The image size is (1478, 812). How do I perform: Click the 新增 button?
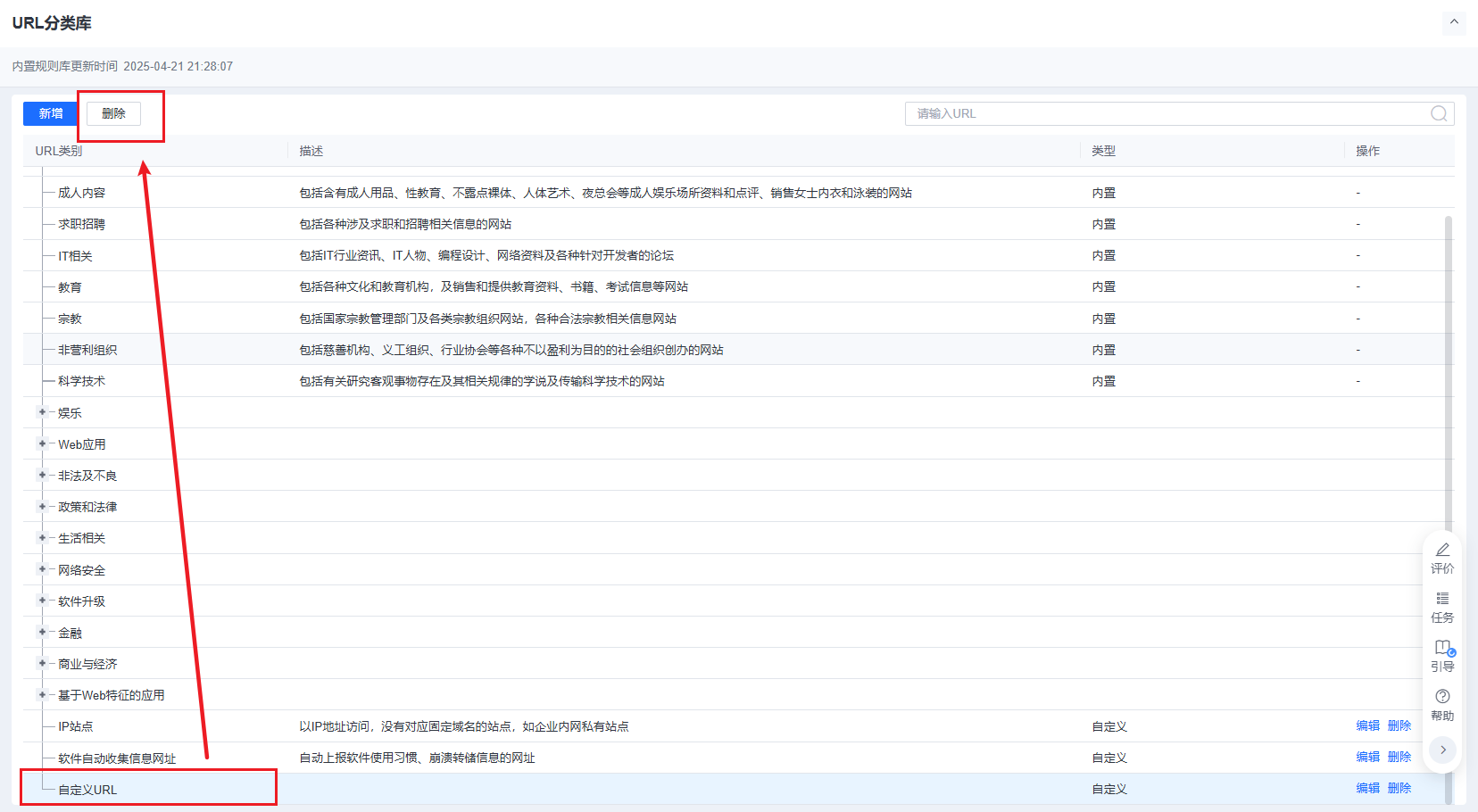coord(51,113)
